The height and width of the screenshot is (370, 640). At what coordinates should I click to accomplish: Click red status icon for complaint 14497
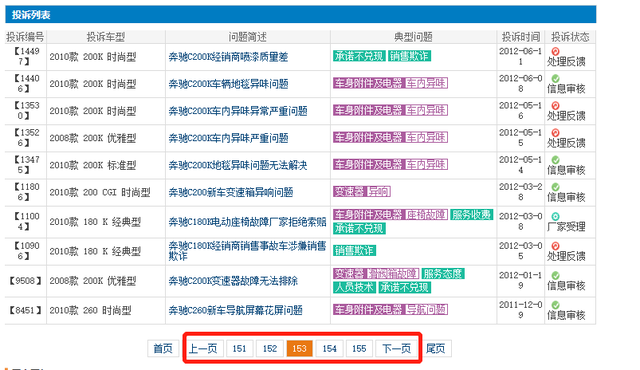point(555,51)
